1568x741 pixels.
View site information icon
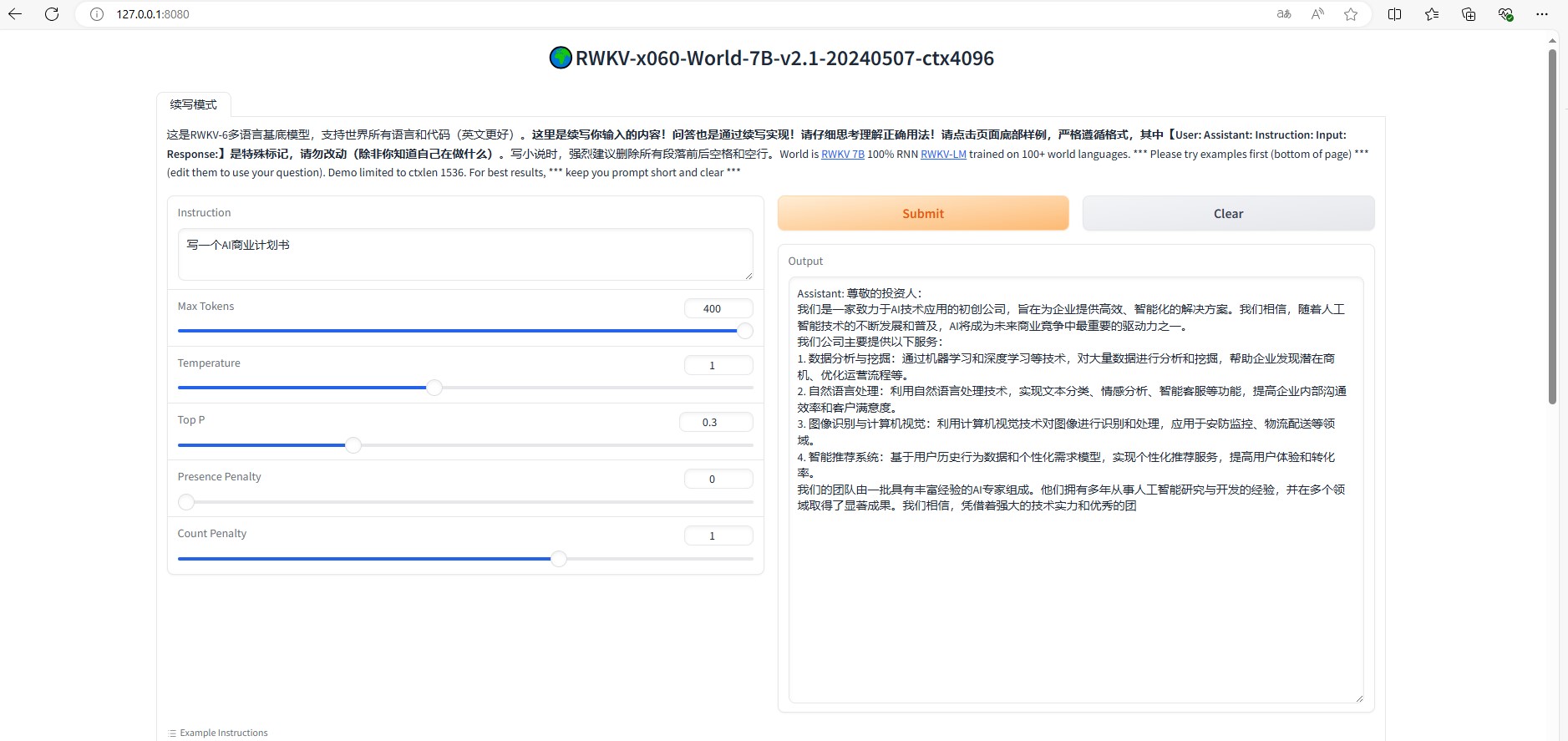[x=97, y=14]
